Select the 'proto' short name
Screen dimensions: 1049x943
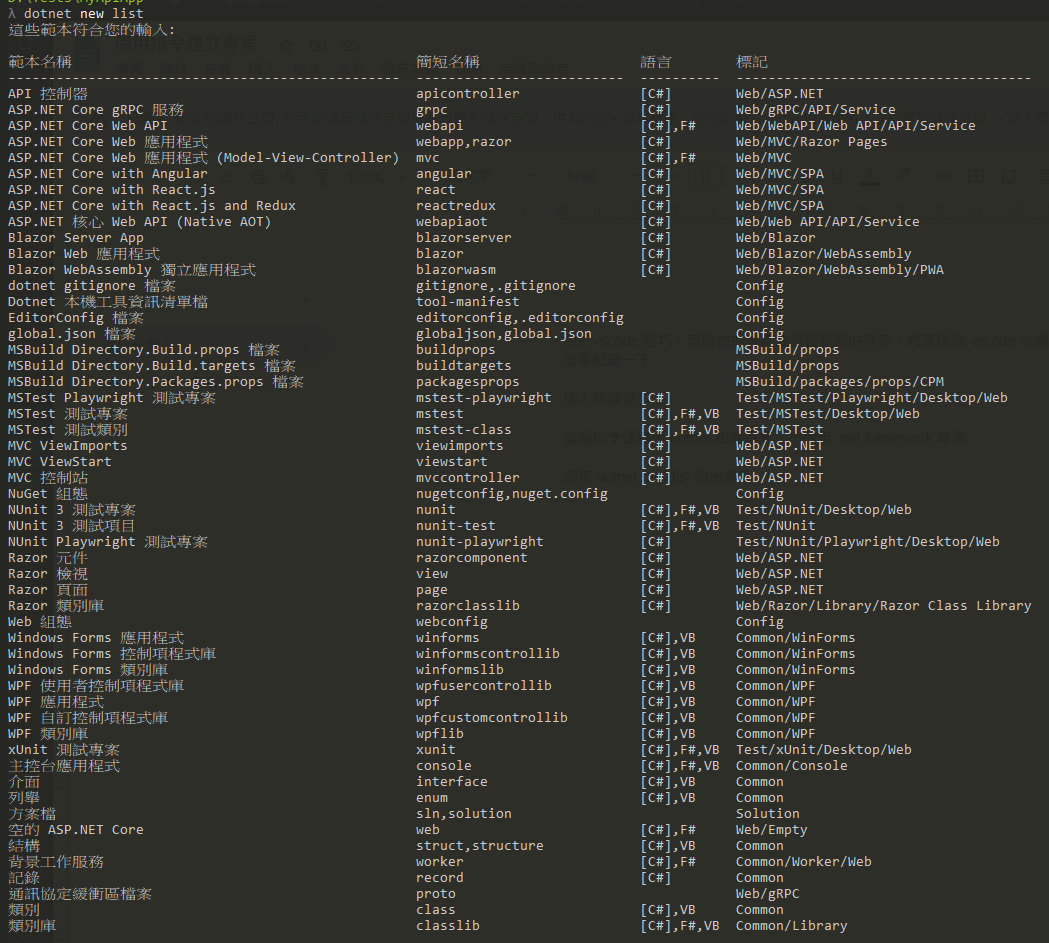[x=436, y=894]
